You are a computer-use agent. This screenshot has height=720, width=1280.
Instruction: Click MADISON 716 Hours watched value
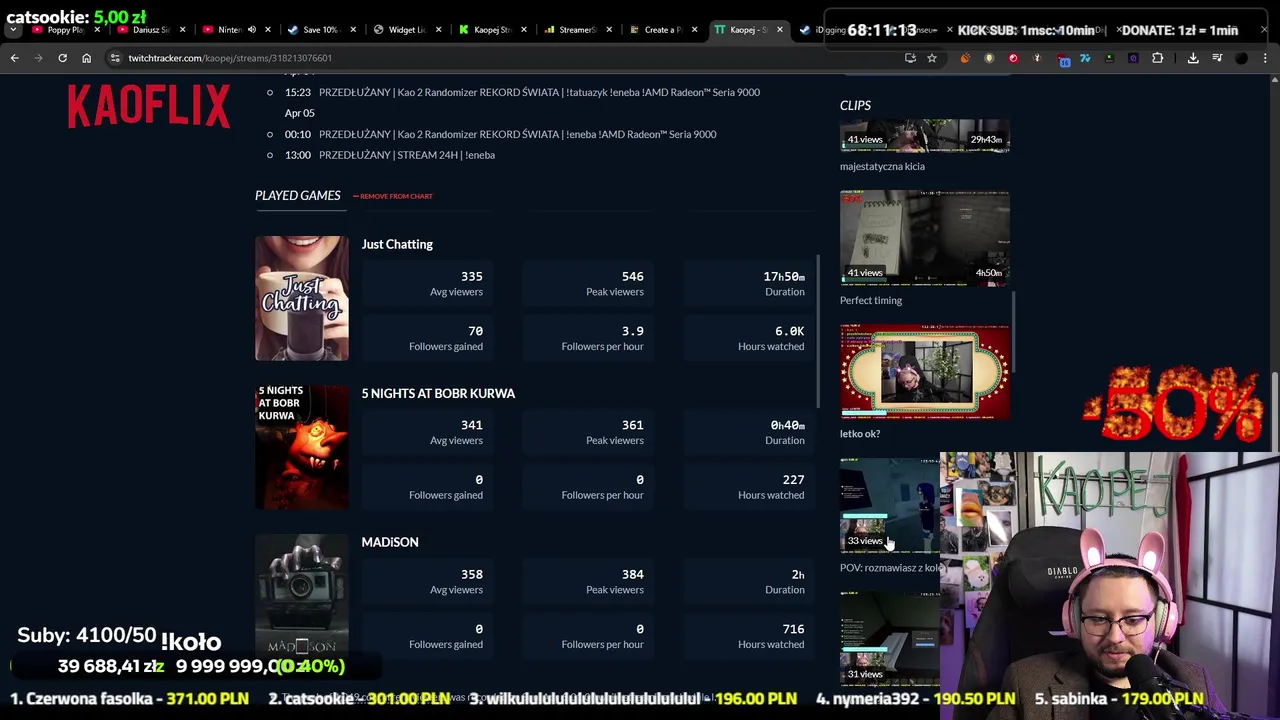[x=793, y=629]
